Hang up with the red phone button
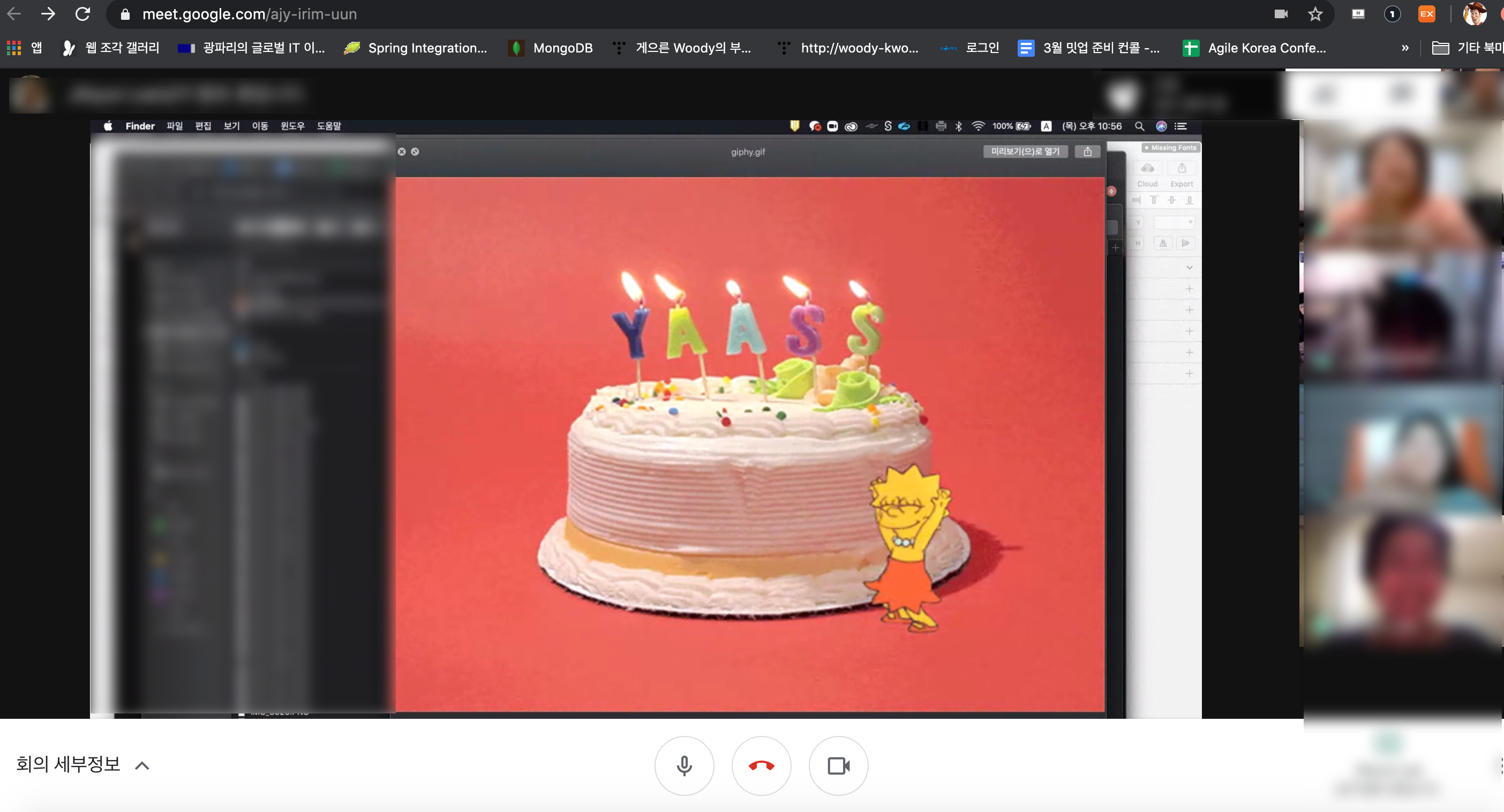 (761, 765)
